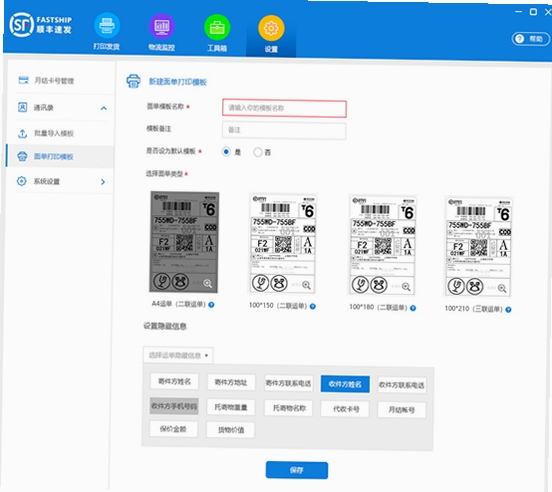Screen dimensions: 552x492
Task: Click the 面单模板名称 input field
Action: click(284, 108)
